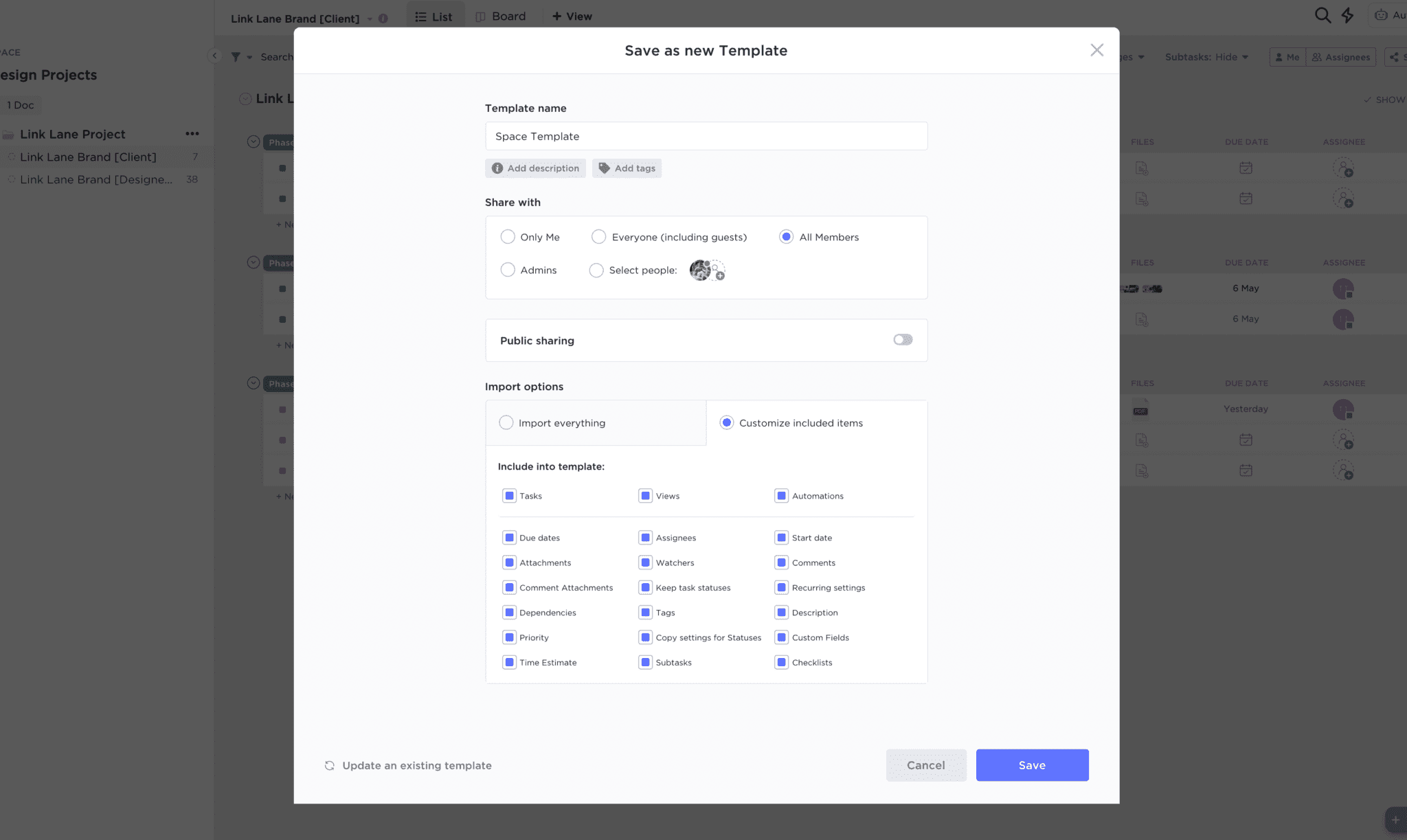
Task: Open the Automations lightning bolt icon
Action: [1347, 14]
